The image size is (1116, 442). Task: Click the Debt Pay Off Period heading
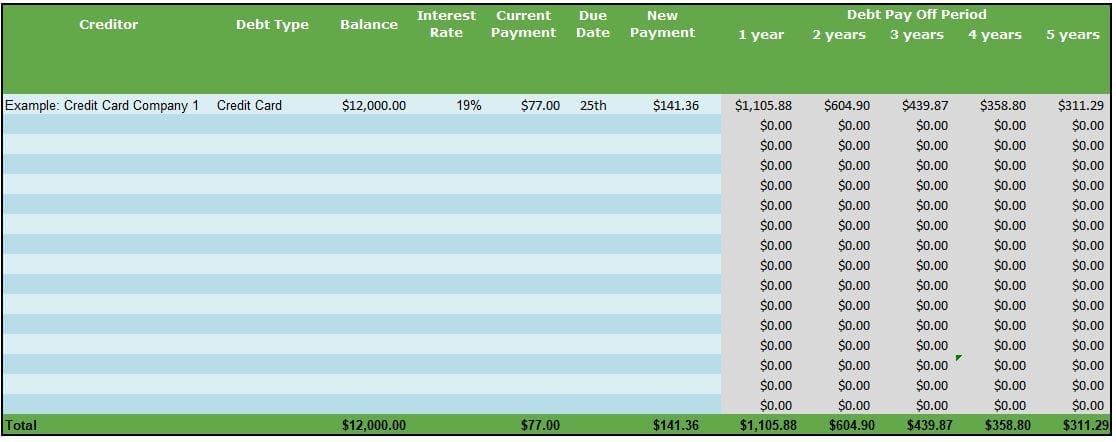[917, 14]
